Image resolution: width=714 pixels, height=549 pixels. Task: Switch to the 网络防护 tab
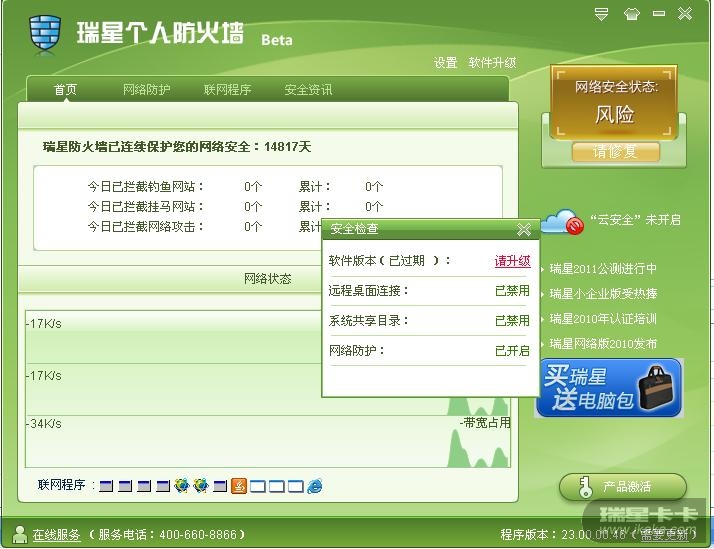[147, 89]
